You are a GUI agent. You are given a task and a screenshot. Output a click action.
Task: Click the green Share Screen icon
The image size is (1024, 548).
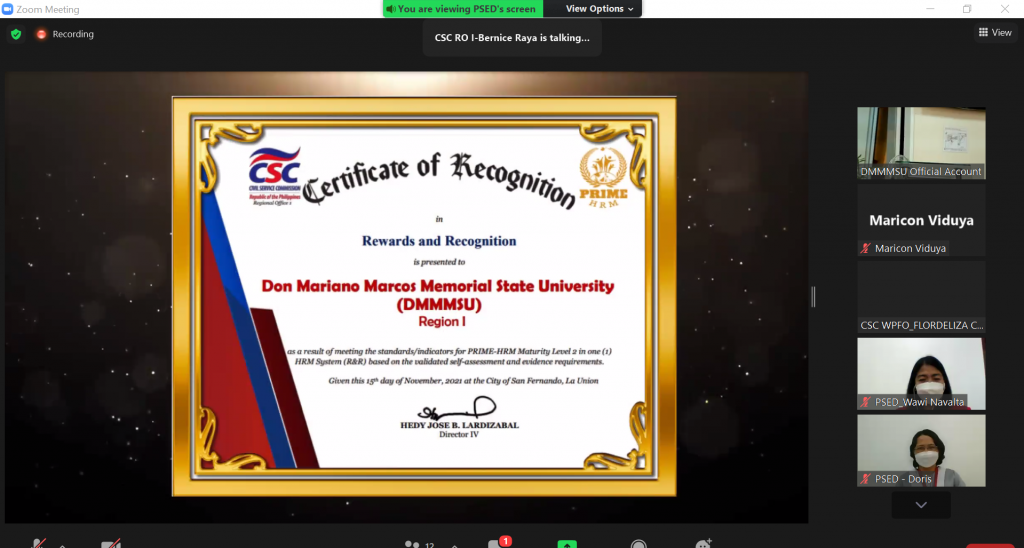tap(567, 544)
